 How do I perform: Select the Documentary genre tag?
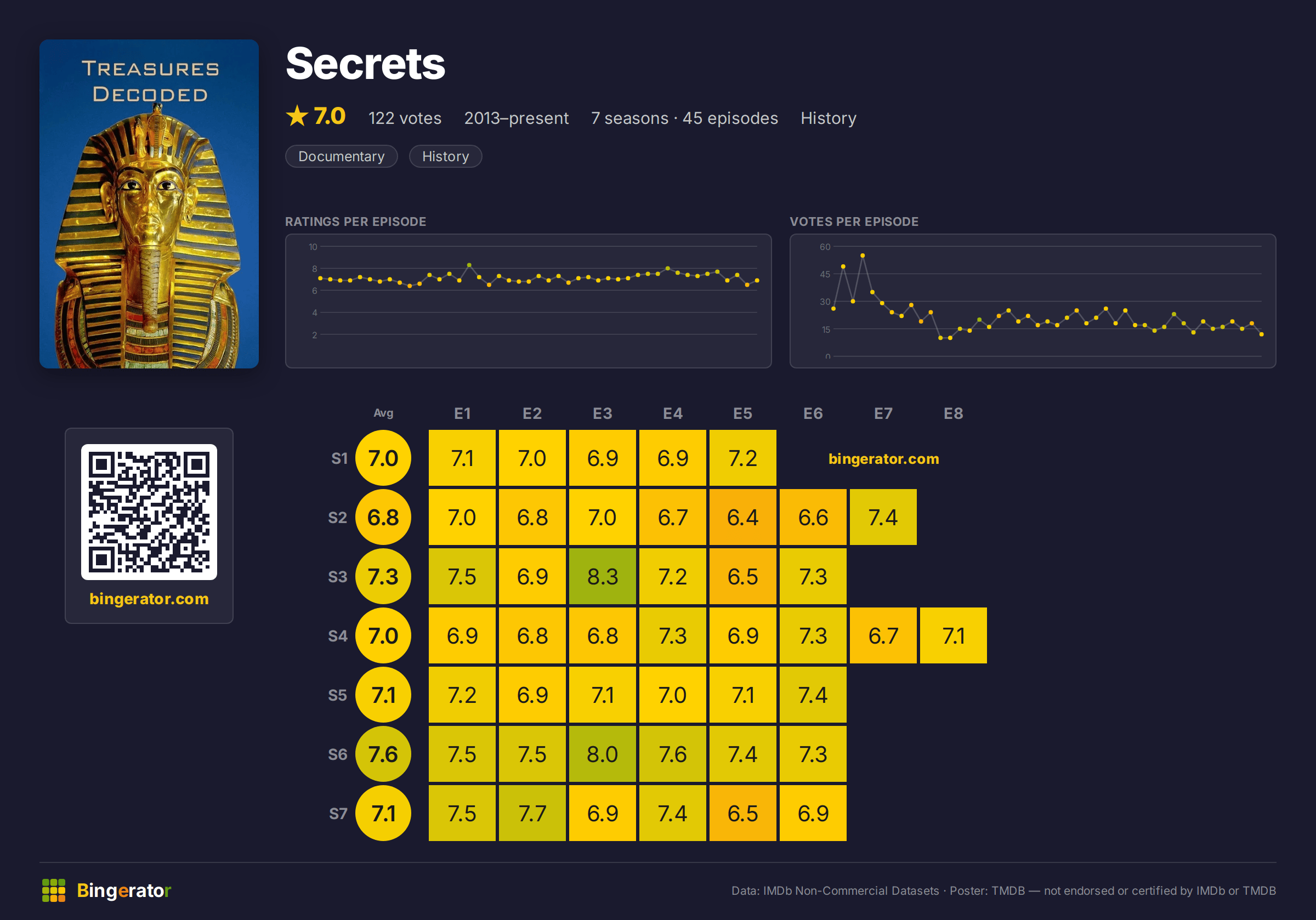tap(342, 156)
